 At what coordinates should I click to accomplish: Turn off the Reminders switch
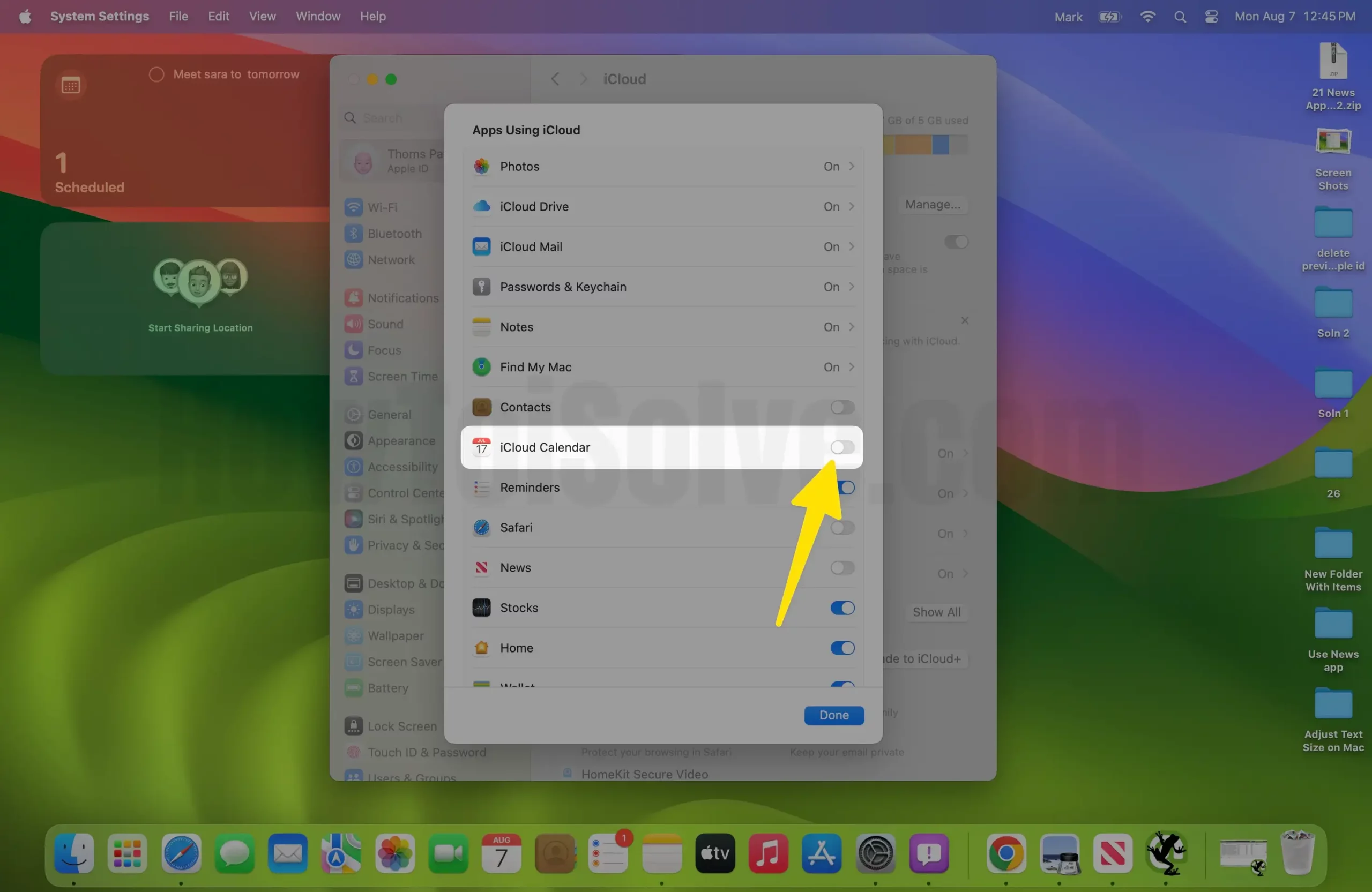tap(845, 488)
